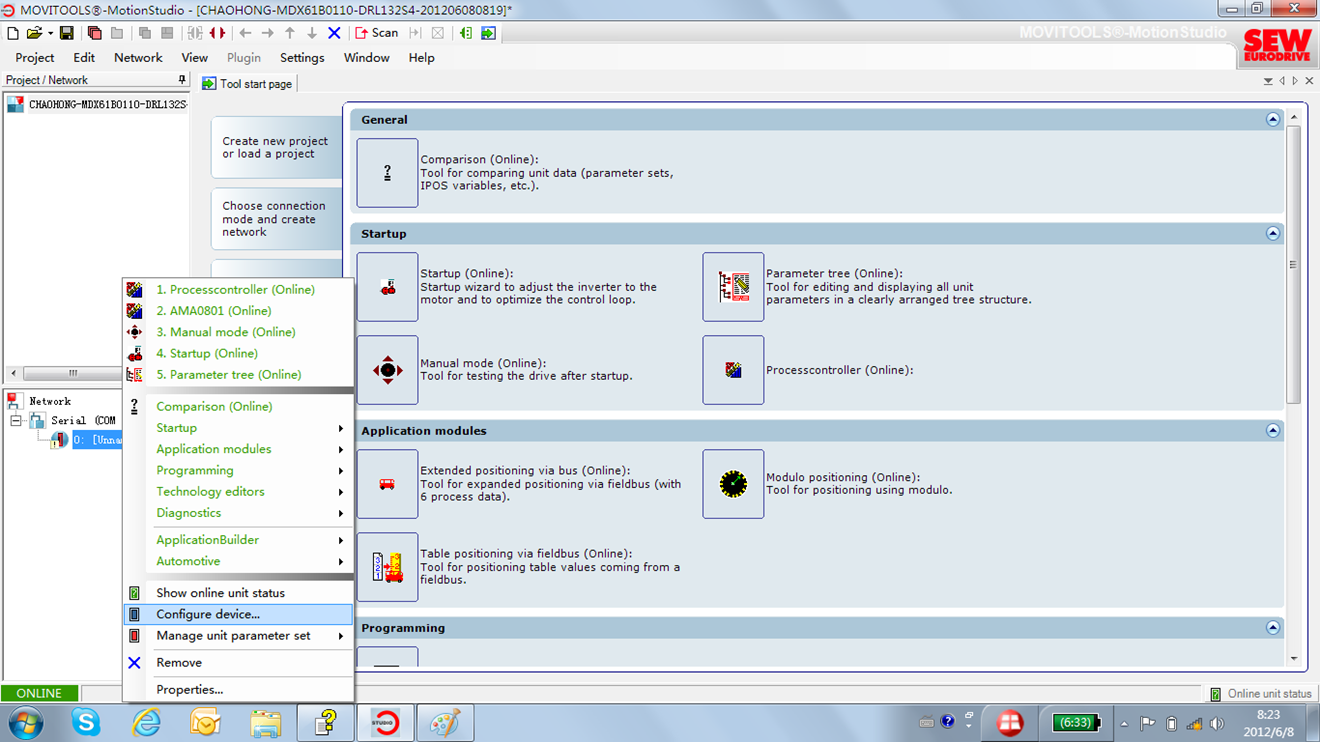Open the Parameter tree tool icon

click(x=733, y=287)
